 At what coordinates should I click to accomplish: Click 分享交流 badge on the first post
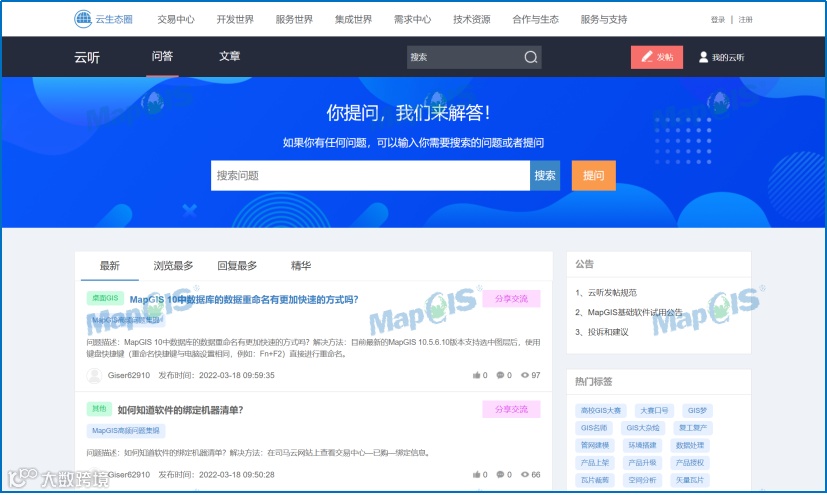(x=511, y=298)
